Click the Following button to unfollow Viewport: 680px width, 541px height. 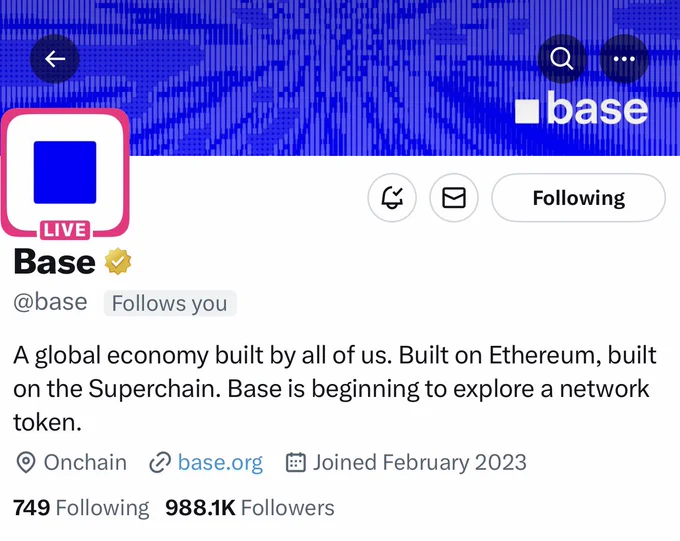click(x=579, y=198)
